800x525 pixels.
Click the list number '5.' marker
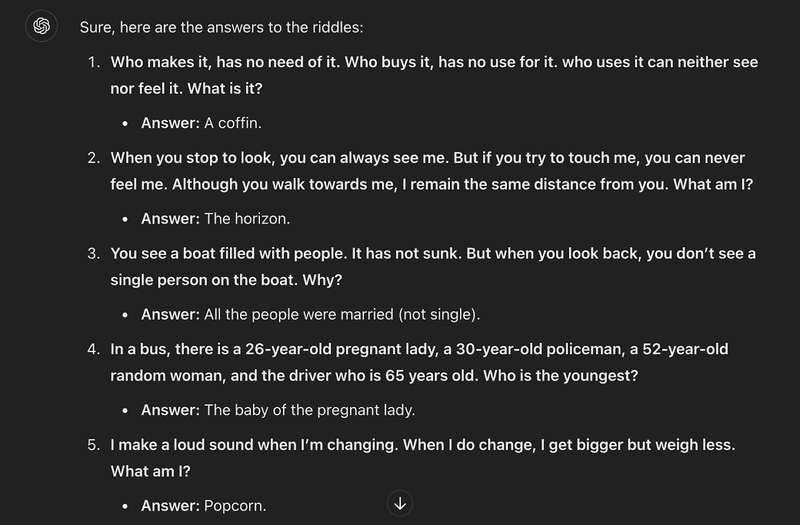click(93, 444)
